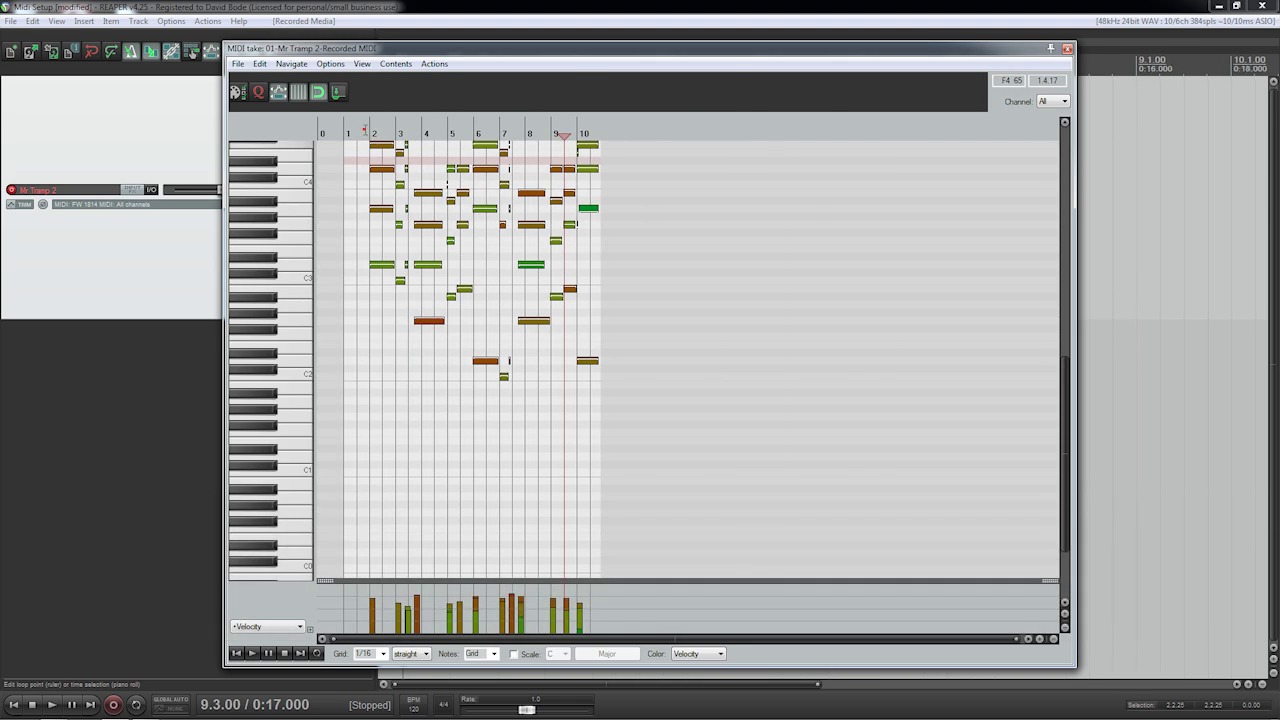This screenshot has height=720, width=1280.
Task: Open File menu in MIDI editor window
Action: coord(238,64)
